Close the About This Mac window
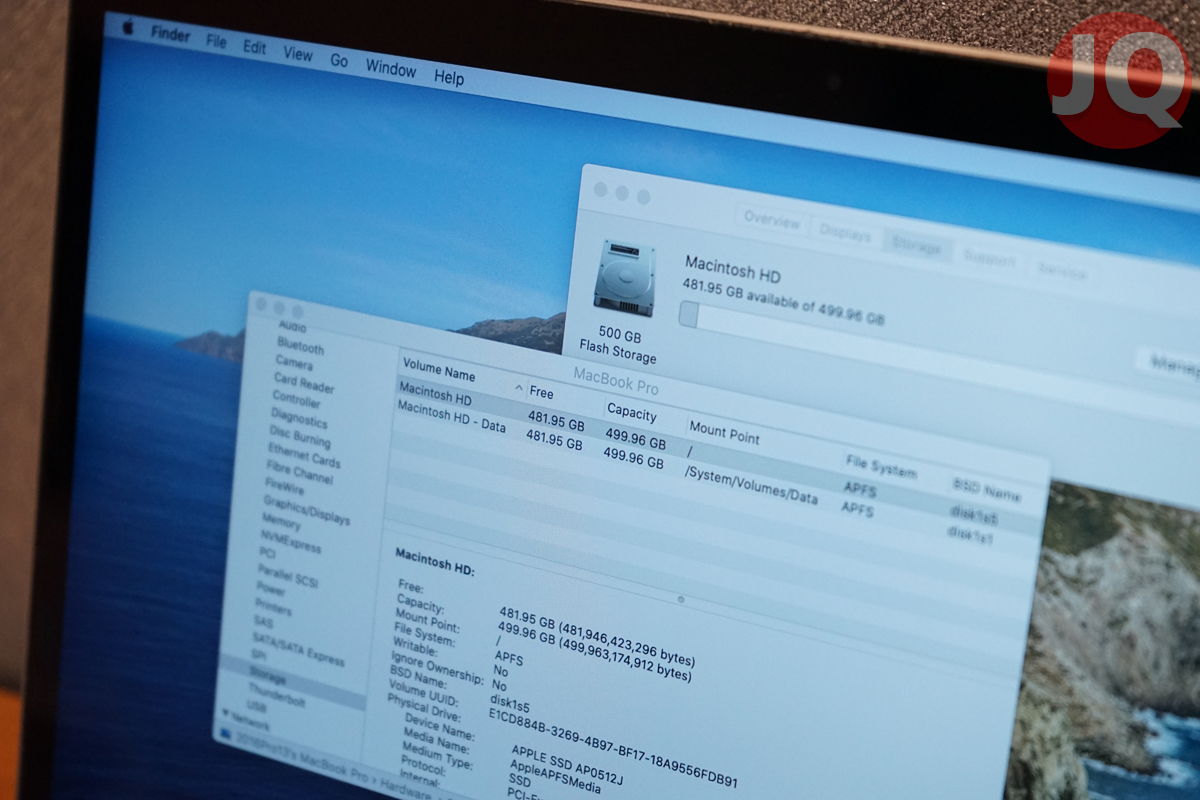The image size is (1200, 800). pos(600,189)
